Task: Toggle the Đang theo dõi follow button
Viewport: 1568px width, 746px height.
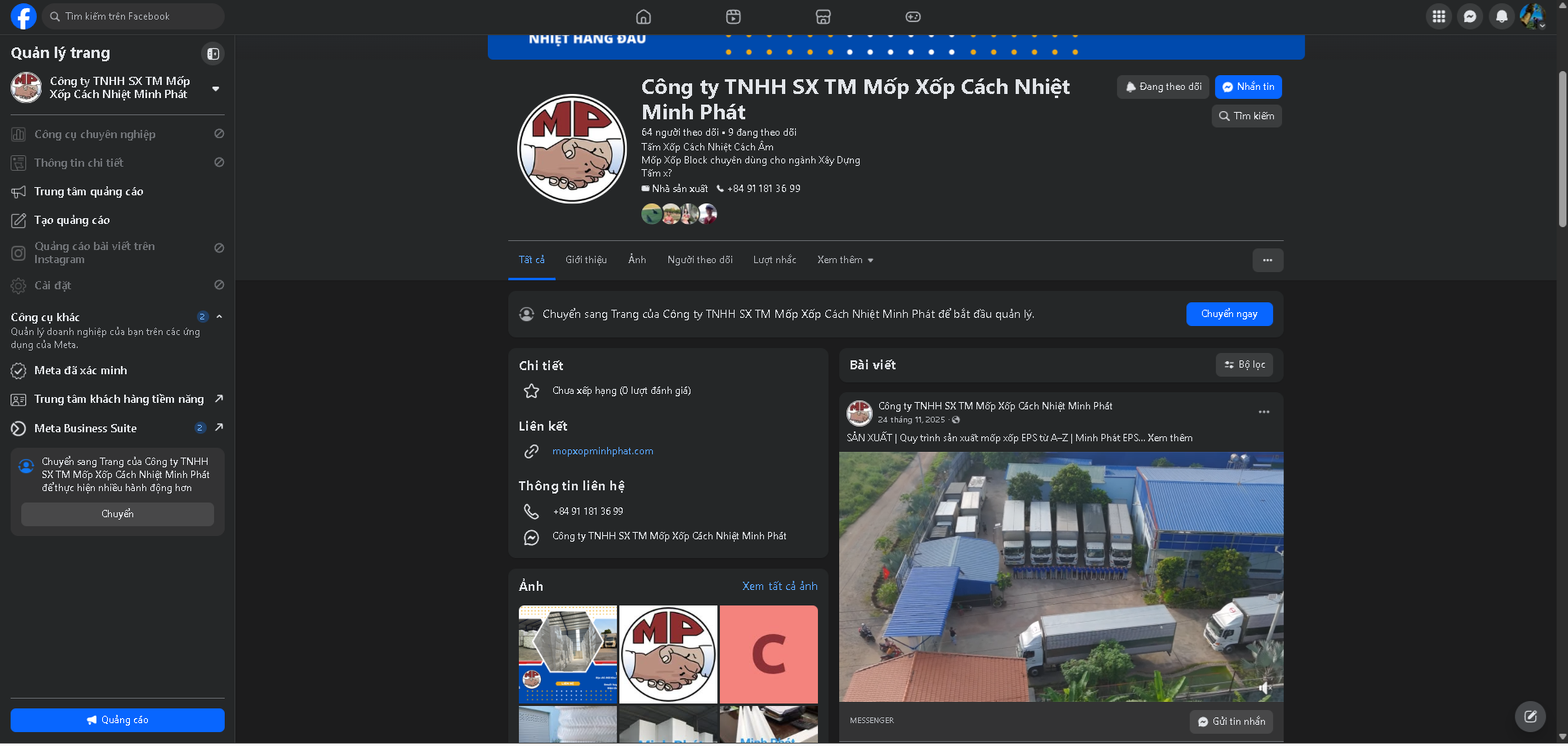Action: click(x=1164, y=87)
